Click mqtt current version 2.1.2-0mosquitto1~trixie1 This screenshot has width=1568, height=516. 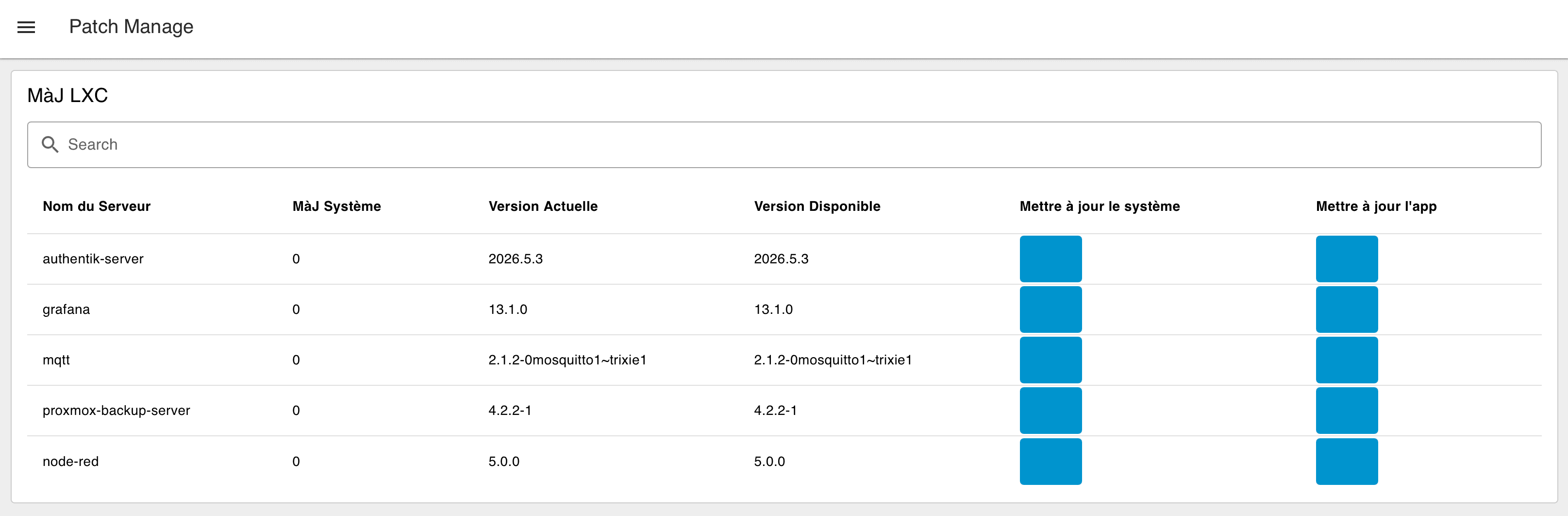click(x=567, y=360)
